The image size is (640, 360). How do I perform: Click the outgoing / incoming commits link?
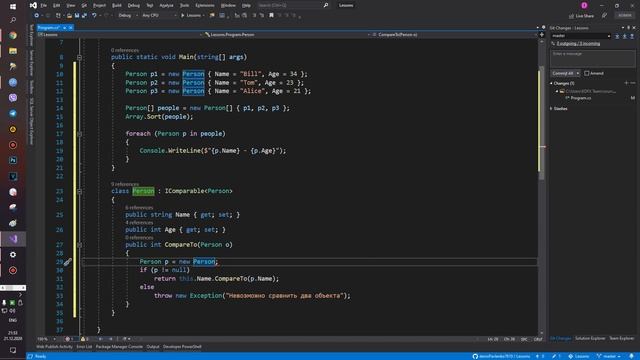(578, 44)
